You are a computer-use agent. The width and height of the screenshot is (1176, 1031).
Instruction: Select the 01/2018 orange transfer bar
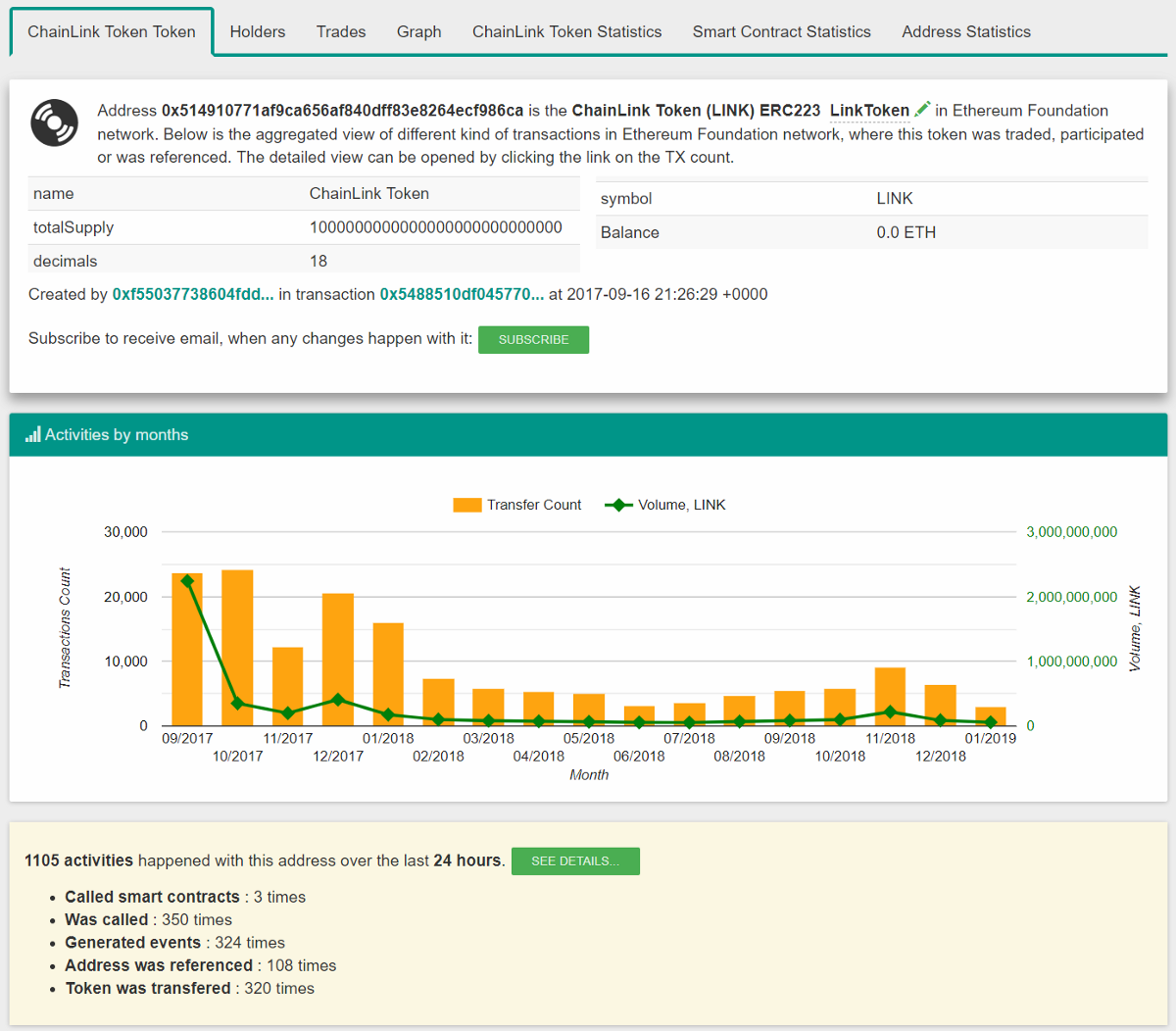click(388, 674)
